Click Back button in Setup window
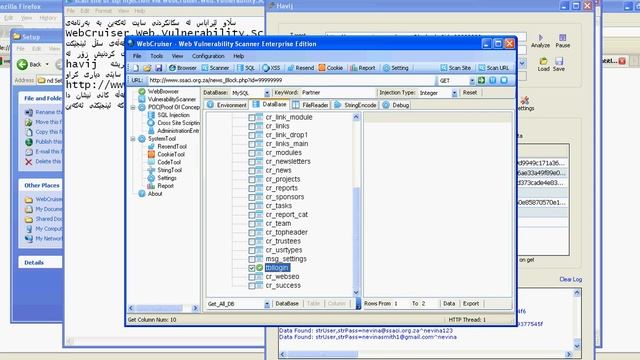This screenshot has height=360, width=640. tap(29, 64)
